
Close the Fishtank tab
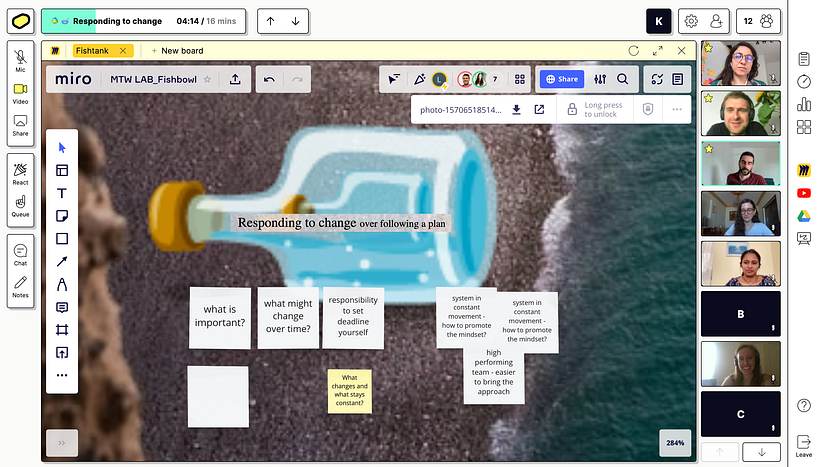point(123,51)
